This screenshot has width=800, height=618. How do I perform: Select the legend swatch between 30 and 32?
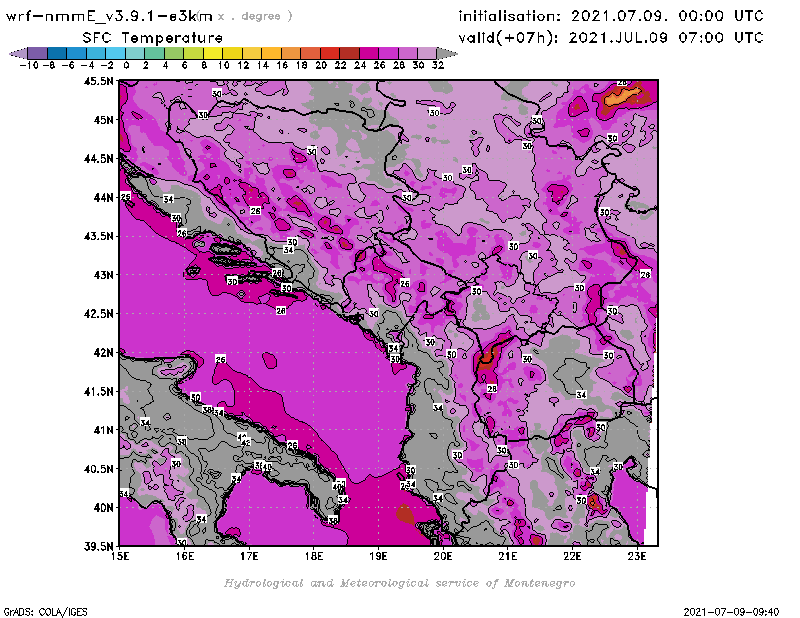click(x=427, y=53)
